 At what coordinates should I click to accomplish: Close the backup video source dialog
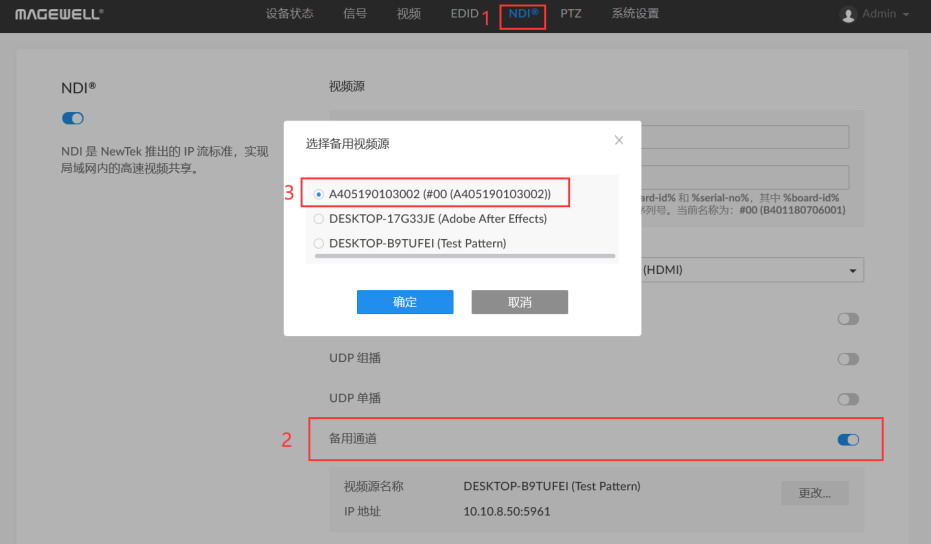coord(619,140)
